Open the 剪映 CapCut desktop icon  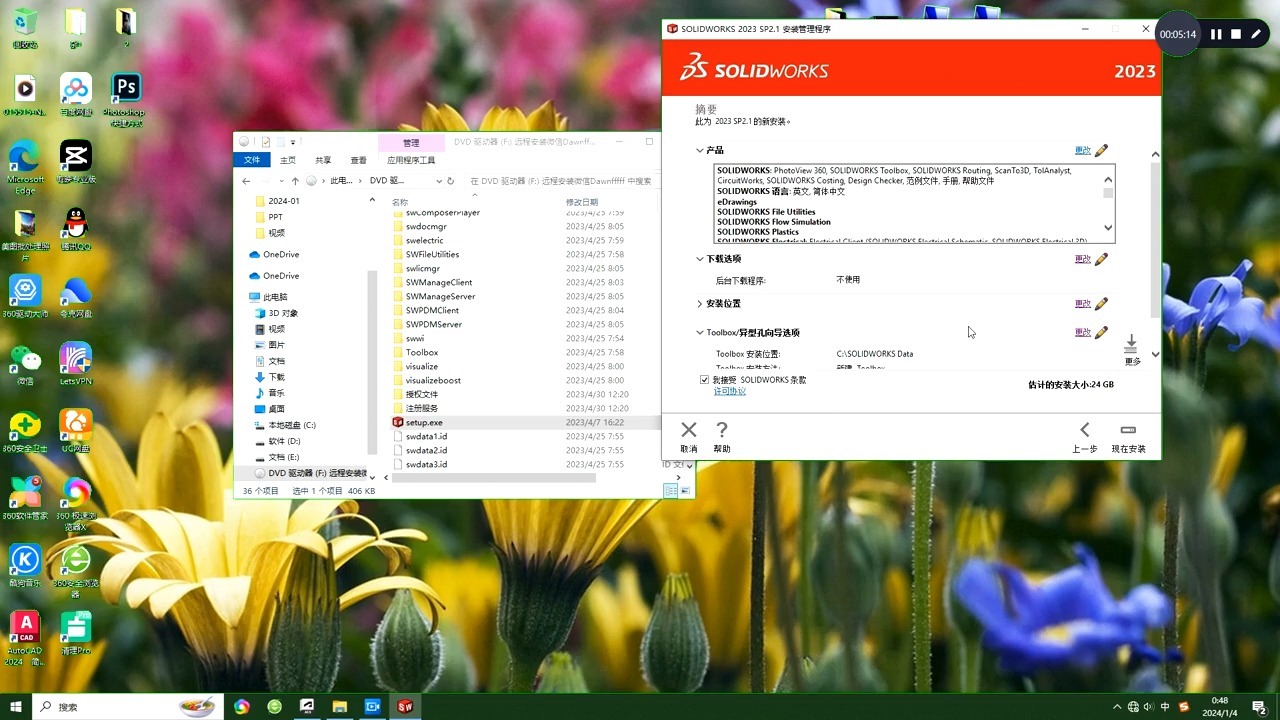click(75, 162)
